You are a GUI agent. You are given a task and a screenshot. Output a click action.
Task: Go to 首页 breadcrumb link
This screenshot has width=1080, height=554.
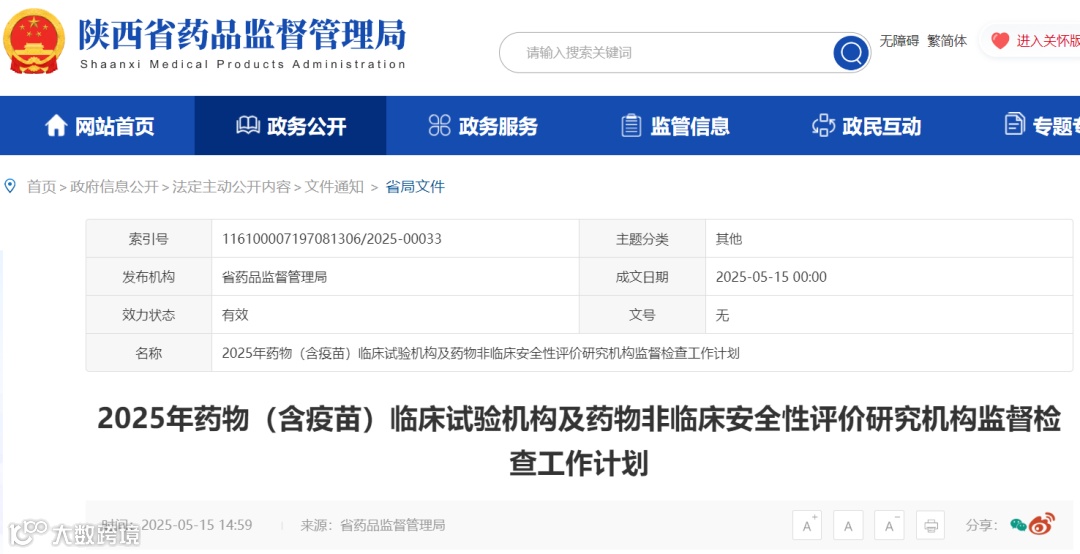[41, 187]
